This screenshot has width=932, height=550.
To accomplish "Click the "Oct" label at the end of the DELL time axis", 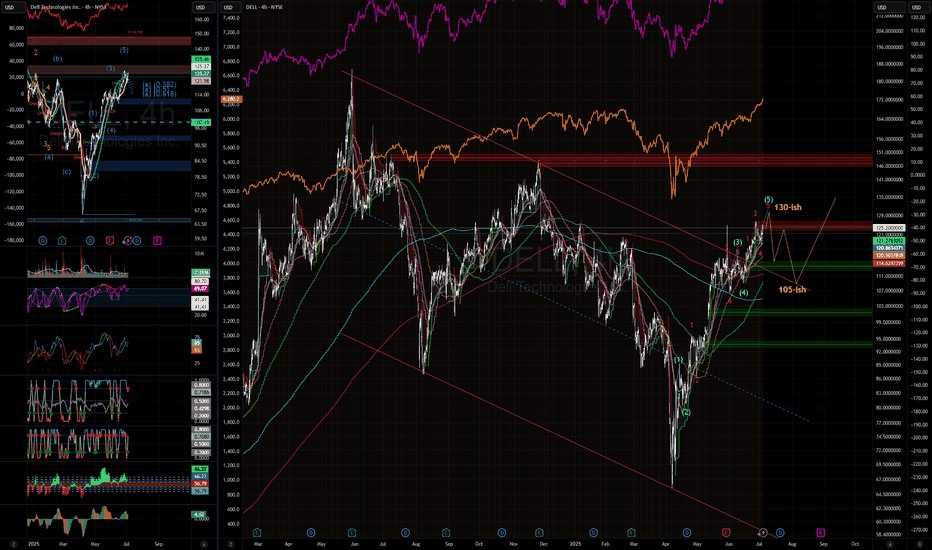I will [855, 543].
